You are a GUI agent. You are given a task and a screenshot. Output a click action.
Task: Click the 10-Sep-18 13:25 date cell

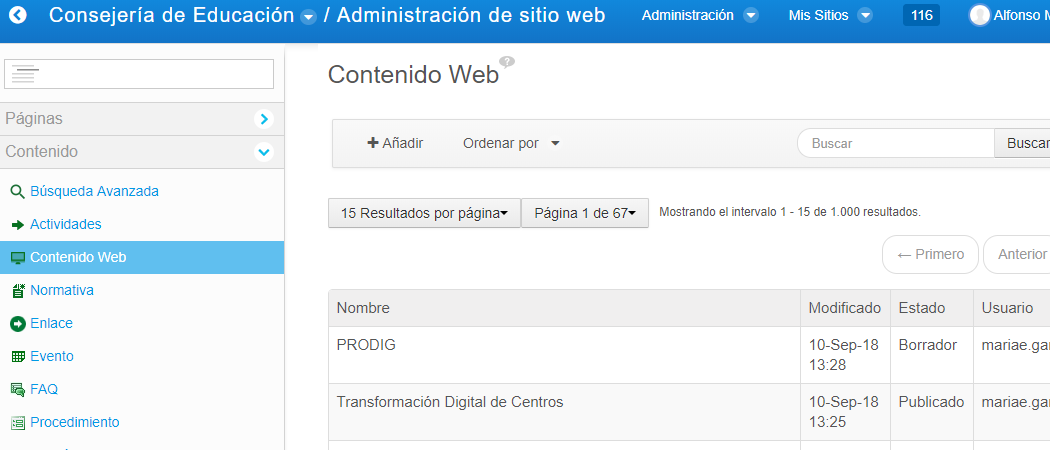coord(843,412)
